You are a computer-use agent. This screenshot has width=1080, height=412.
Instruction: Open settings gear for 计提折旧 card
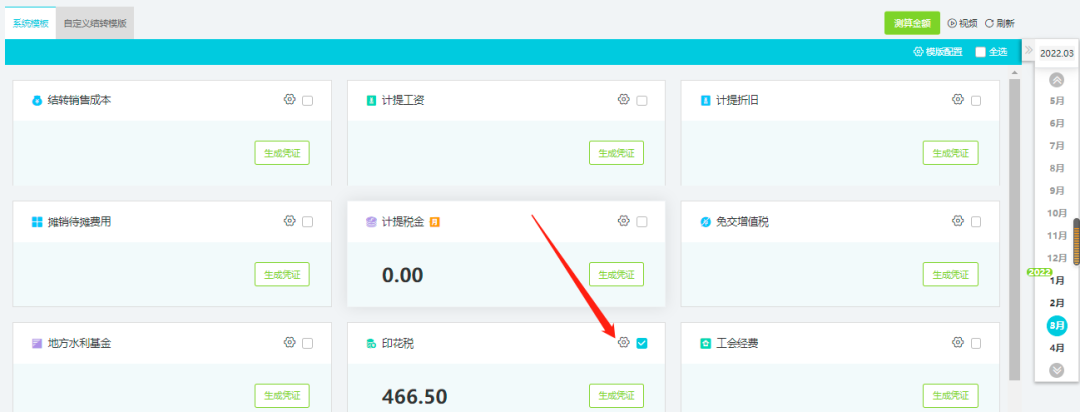point(957,99)
